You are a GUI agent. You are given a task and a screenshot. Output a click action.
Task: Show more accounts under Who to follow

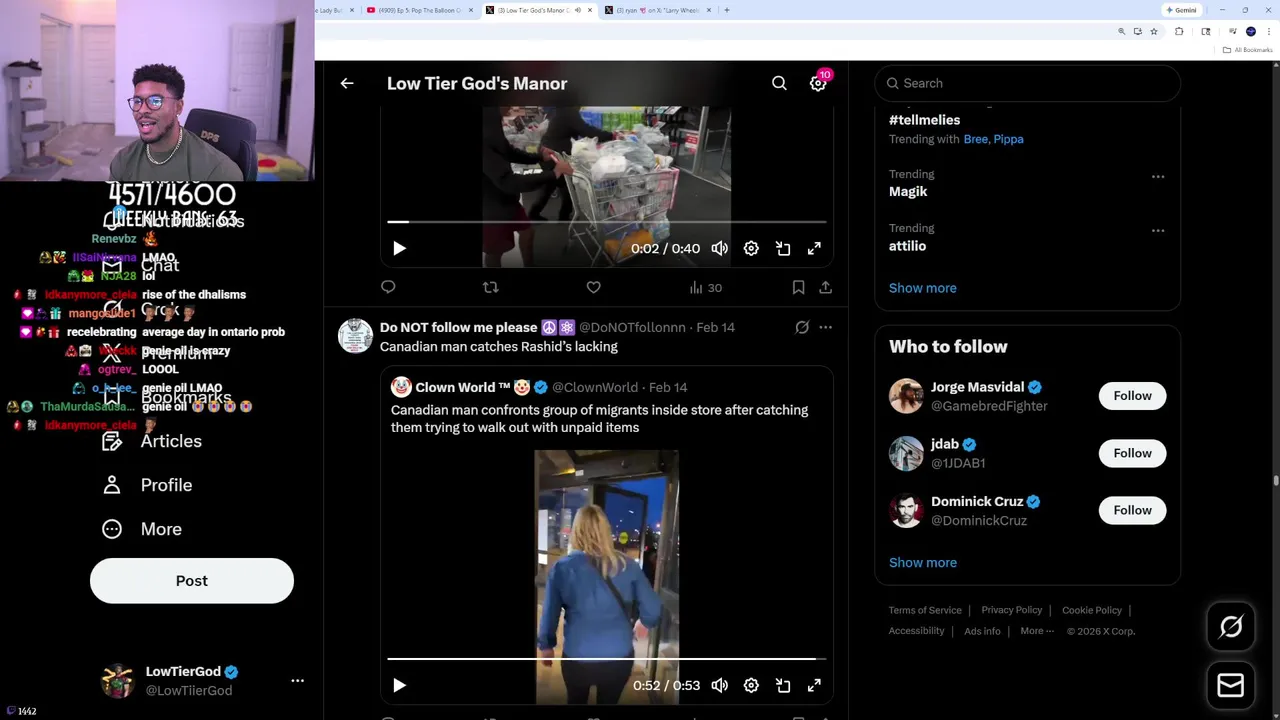point(923,562)
